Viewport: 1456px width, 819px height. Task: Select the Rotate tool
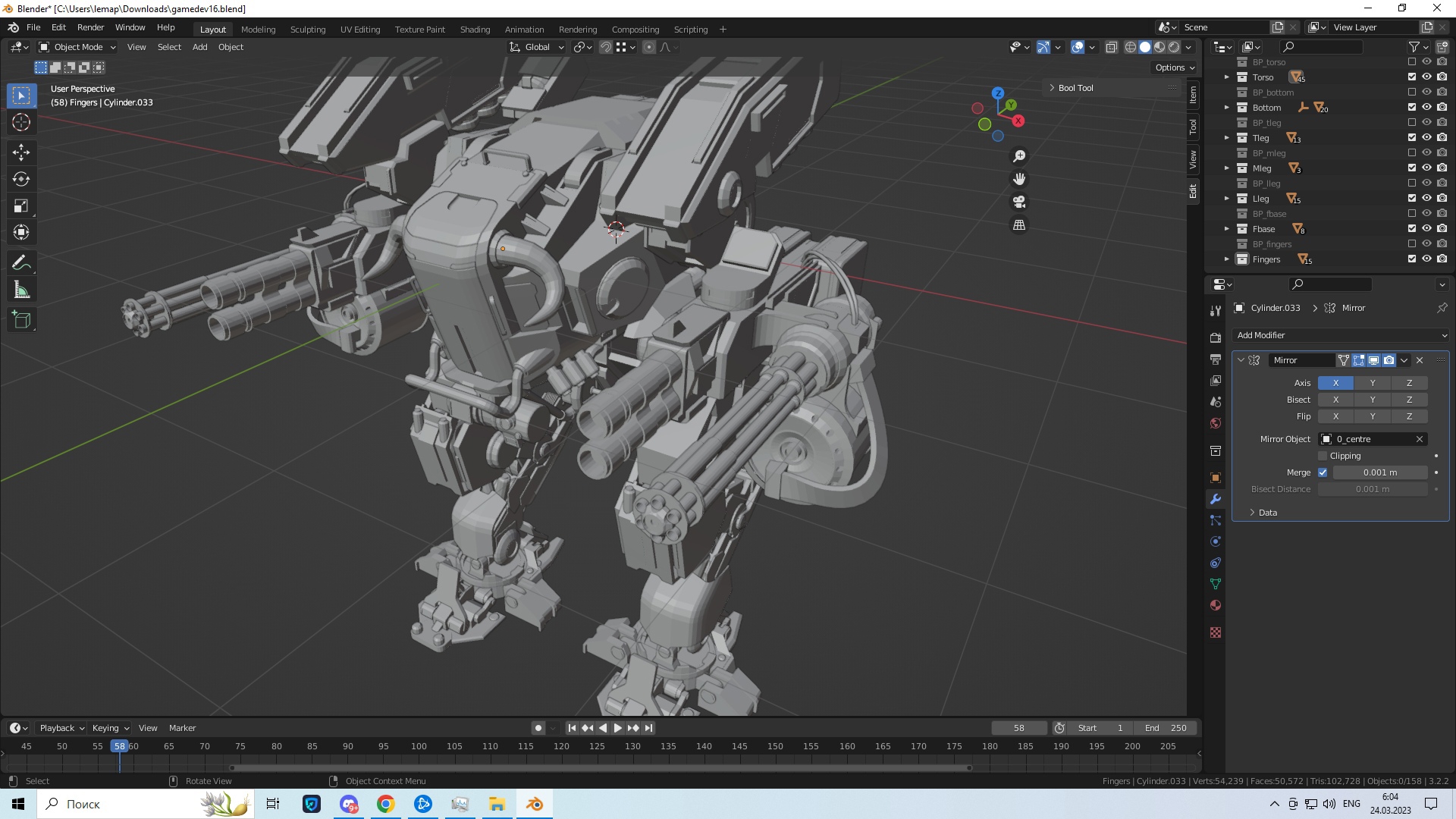click(21, 179)
